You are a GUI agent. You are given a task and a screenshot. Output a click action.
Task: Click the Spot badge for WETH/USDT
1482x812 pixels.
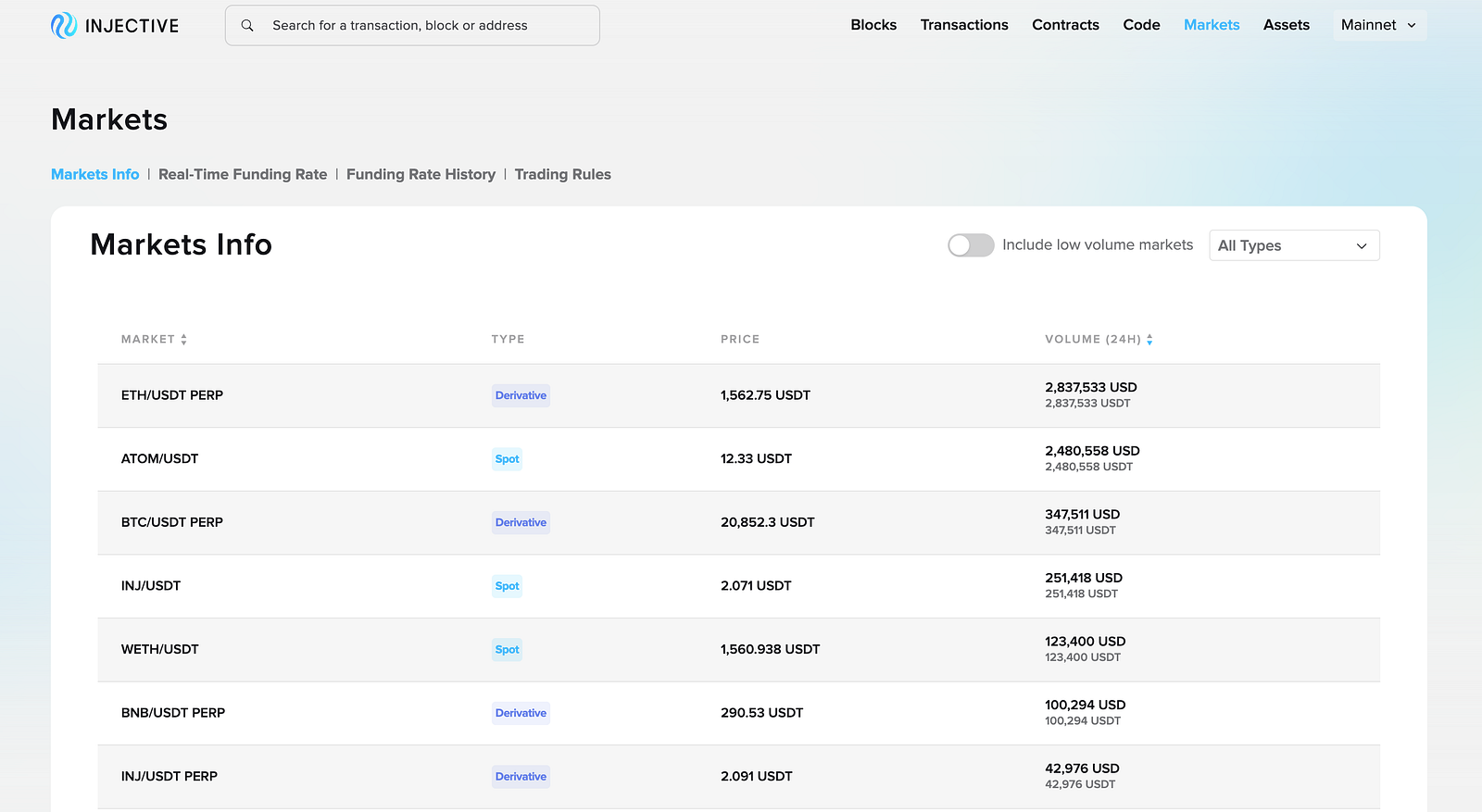tap(507, 650)
